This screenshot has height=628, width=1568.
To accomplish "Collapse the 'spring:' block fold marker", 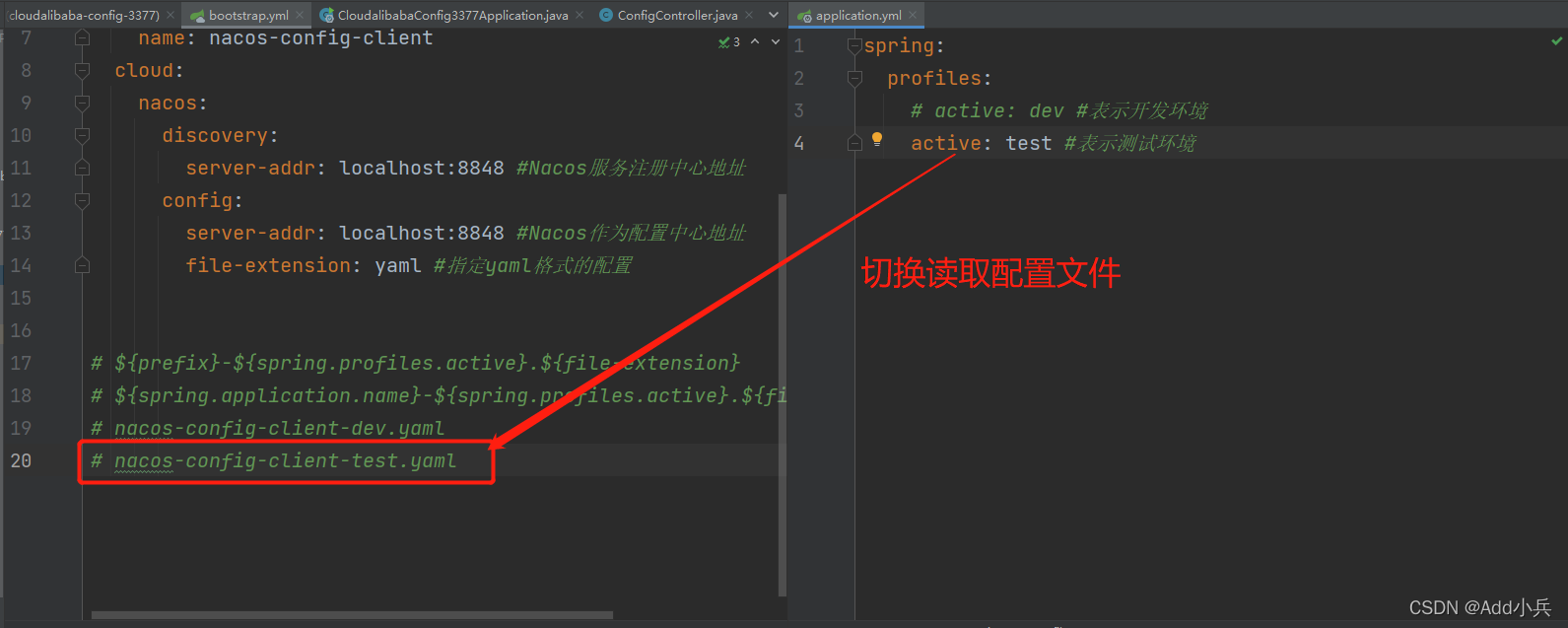I will (854, 45).
